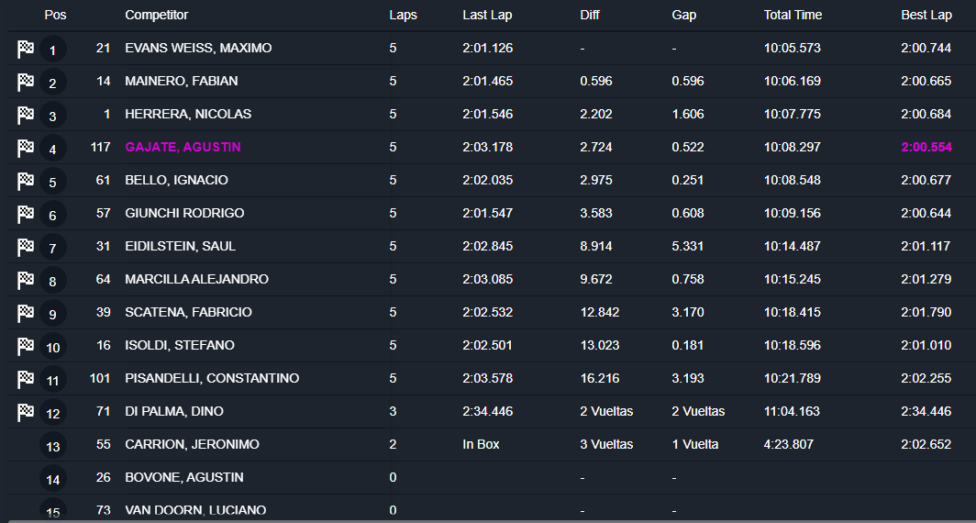Select the finish flag in Gajate, Agustin's row
This screenshot has width=976, height=523.
(x=25, y=148)
